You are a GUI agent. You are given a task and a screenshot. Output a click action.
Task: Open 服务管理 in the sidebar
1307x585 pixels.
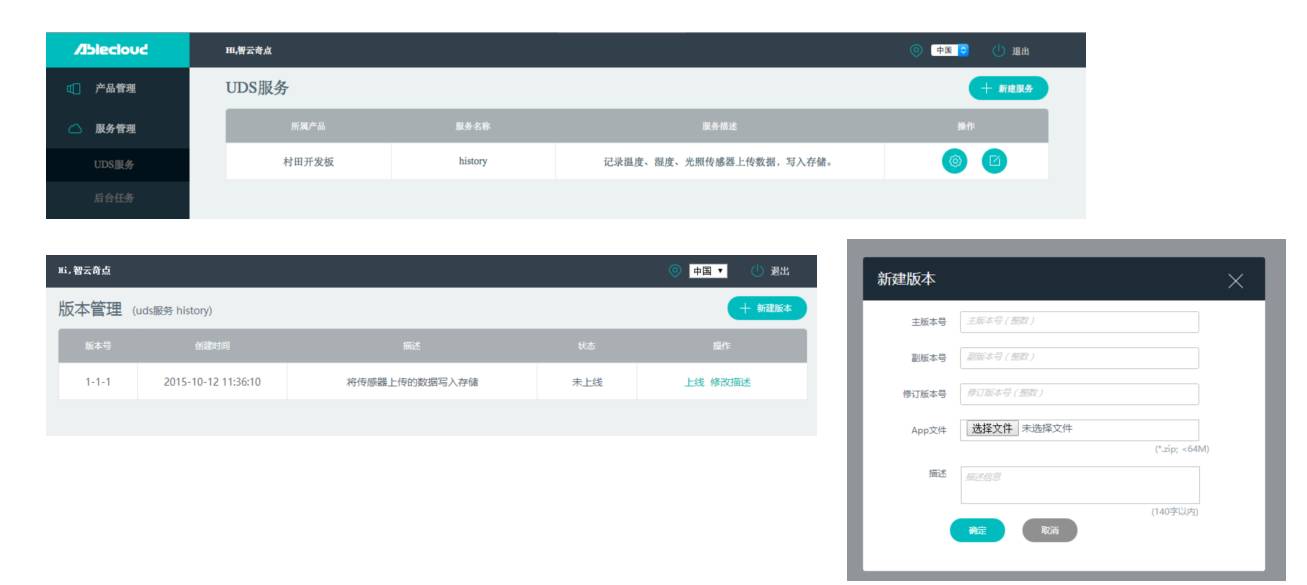pos(117,128)
